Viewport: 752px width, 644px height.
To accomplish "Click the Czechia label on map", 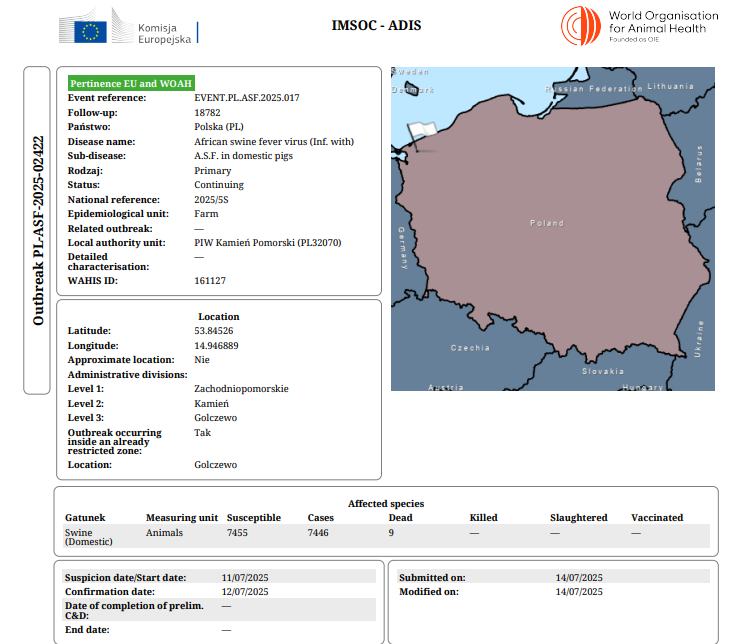I will [x=470, y=348].
